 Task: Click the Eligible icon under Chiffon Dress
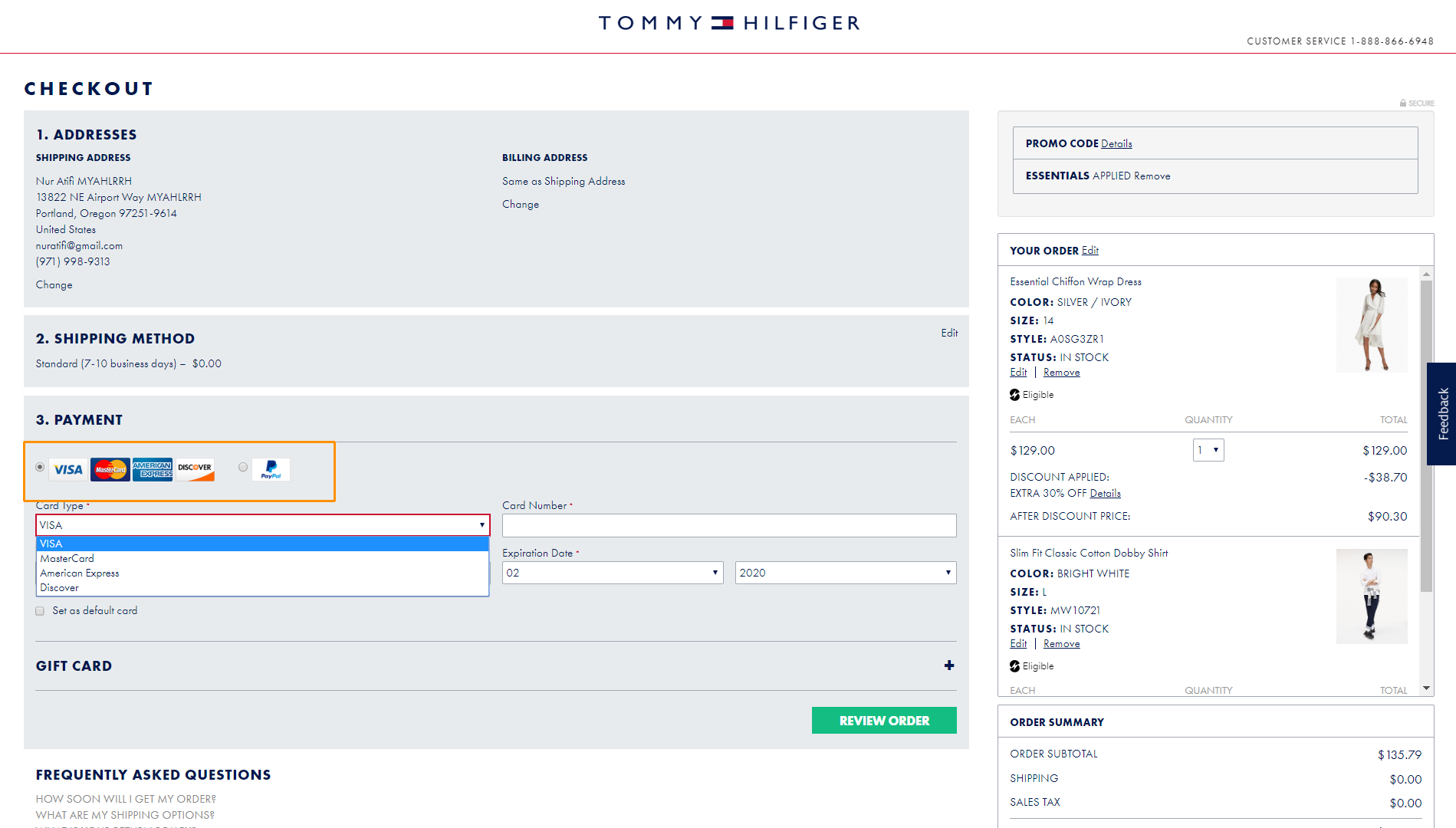[1014, 395]
